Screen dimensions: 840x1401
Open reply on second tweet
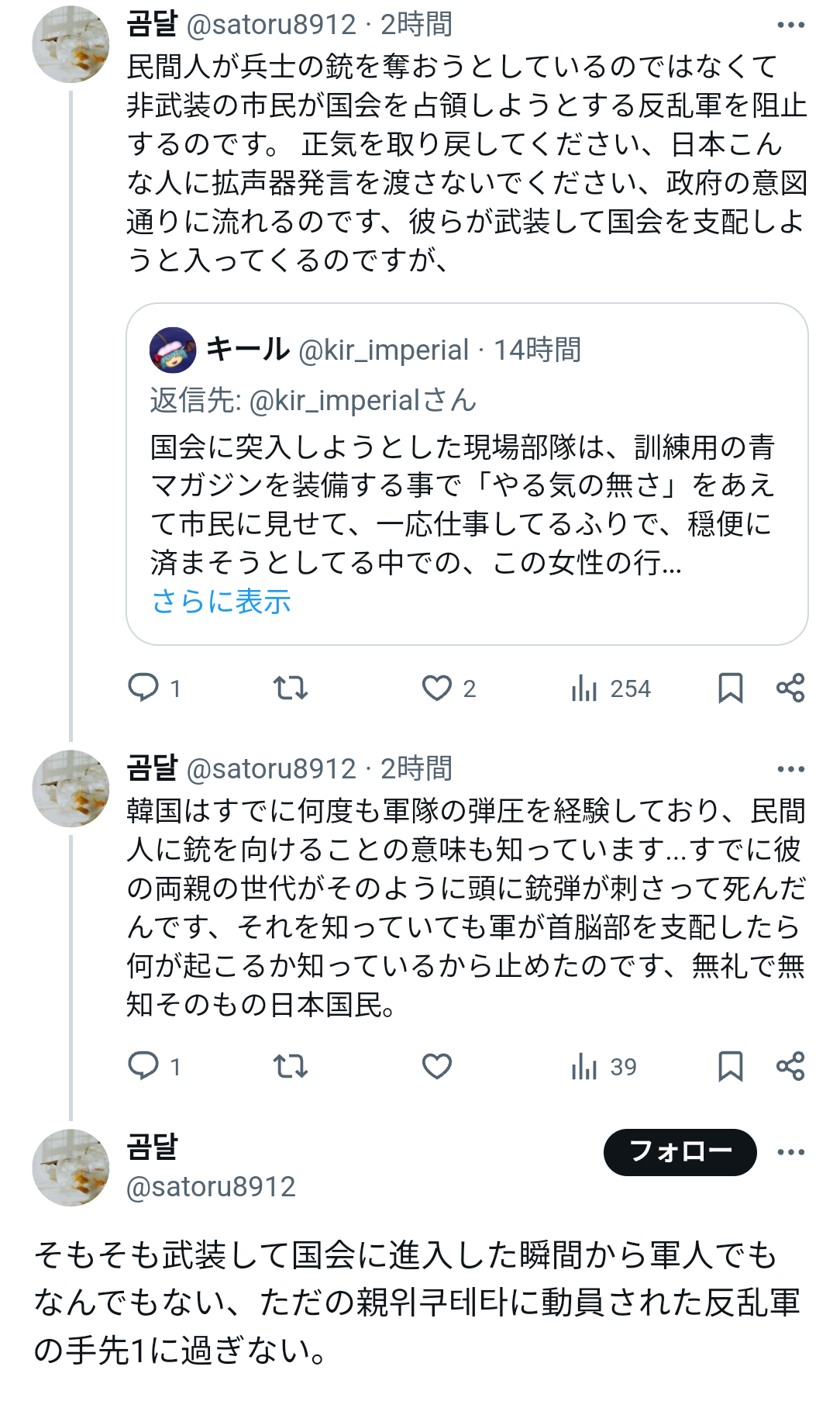pyautogui.click(x=143, y=1066)
